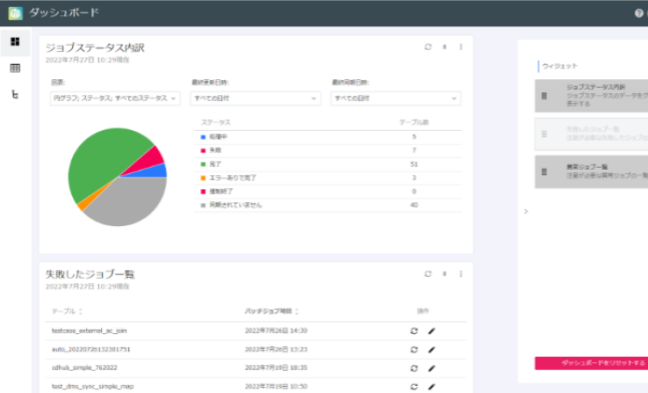The width and height of the screenshot is (648, 393).
Task: Click the green legend swatch for 完了
Action: point(203,164)
